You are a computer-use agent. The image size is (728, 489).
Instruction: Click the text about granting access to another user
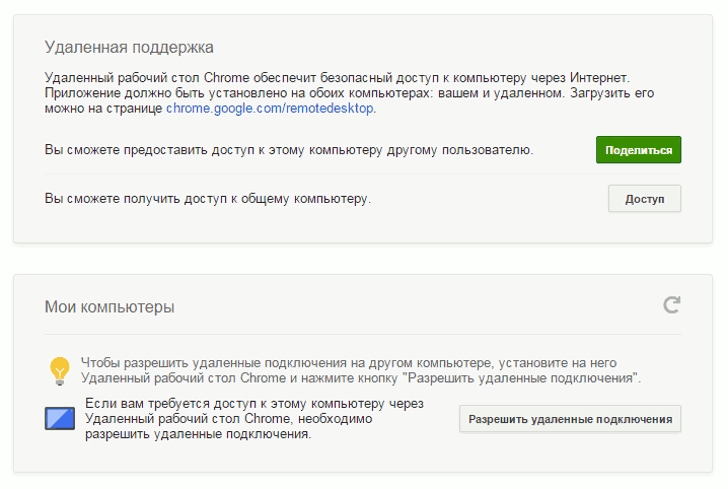[289, 150]
